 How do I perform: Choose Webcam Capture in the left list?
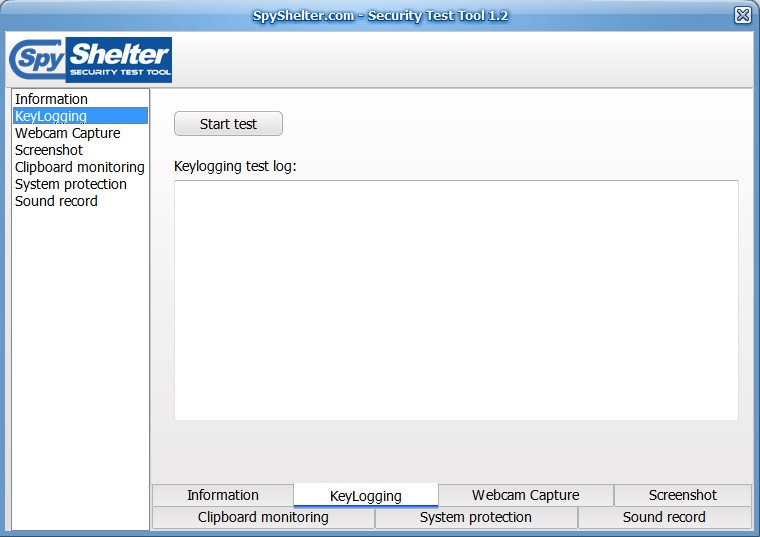click(x=80, y=133)
